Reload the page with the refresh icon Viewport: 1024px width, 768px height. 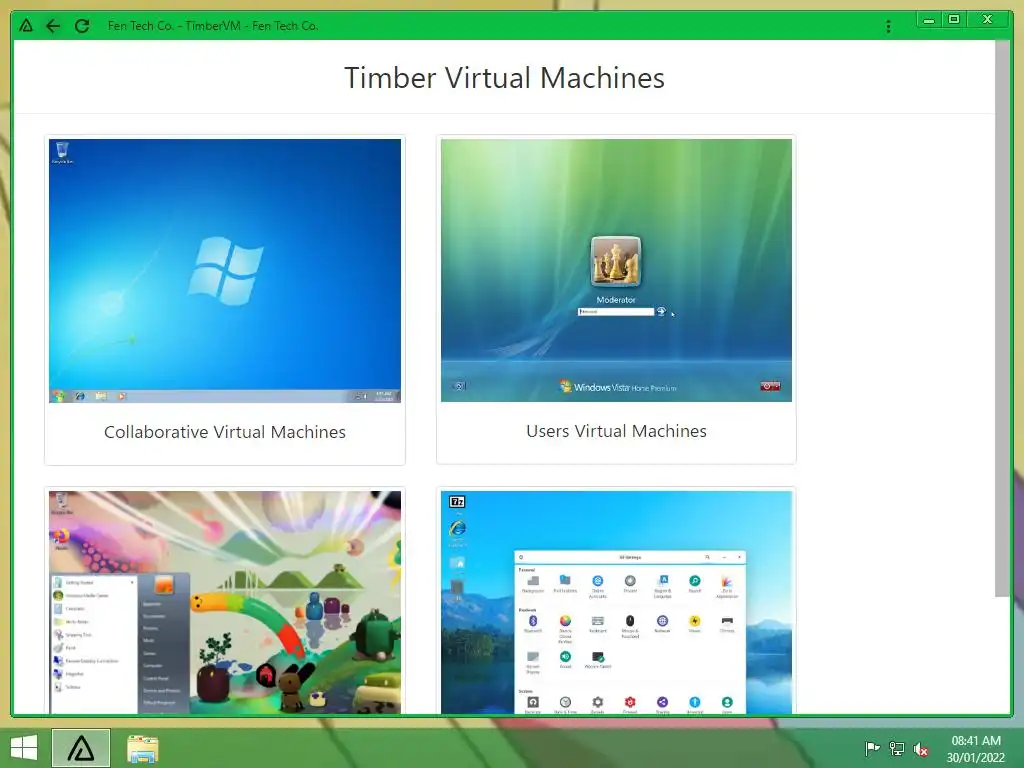tap(82, 25)
